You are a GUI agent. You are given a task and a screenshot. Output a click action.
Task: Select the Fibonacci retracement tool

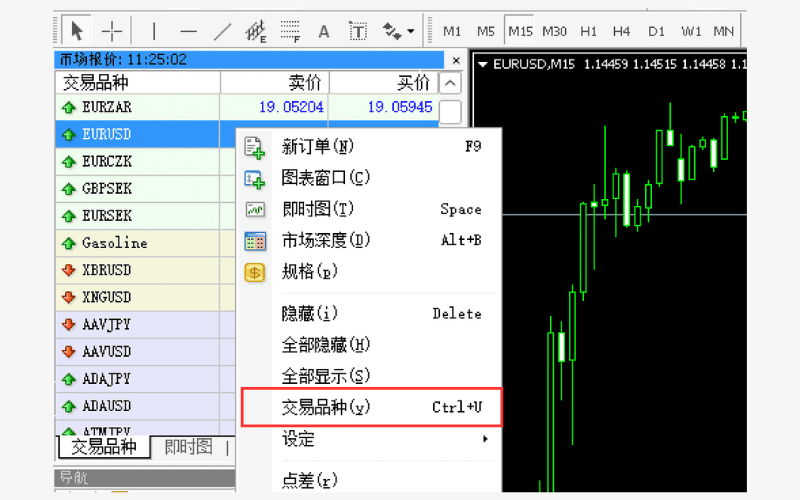(x=290, y=31)
